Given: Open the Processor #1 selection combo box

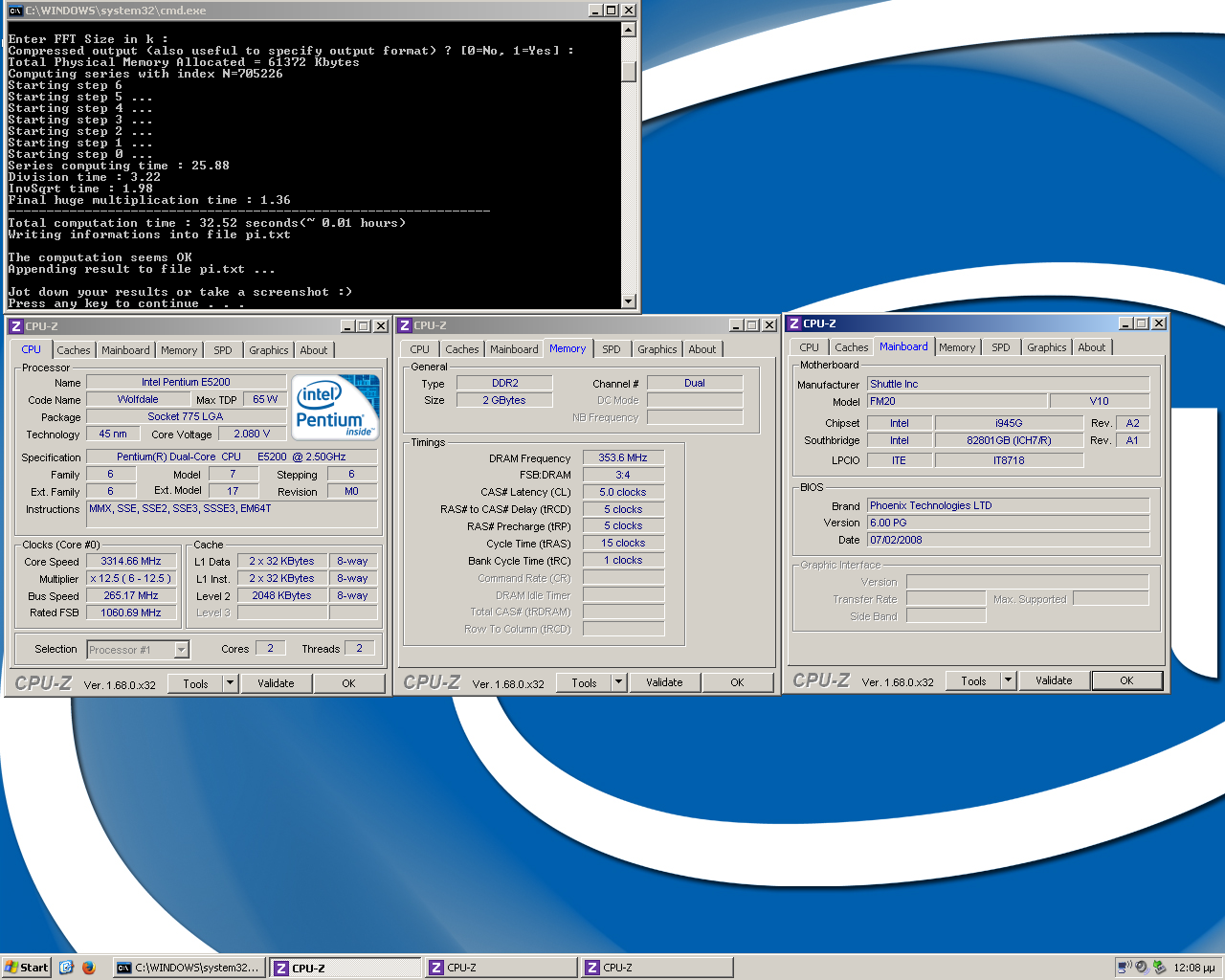Looking at the screenshot, I should click(138, 650).
